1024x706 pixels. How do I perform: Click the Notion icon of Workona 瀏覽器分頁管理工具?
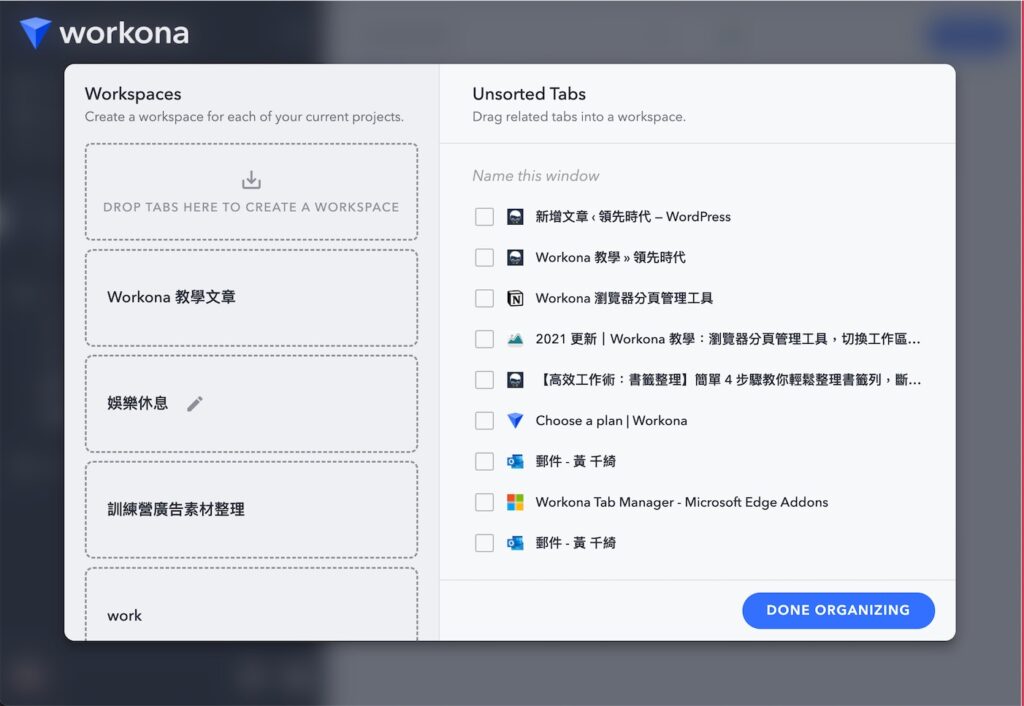(515, 298)
